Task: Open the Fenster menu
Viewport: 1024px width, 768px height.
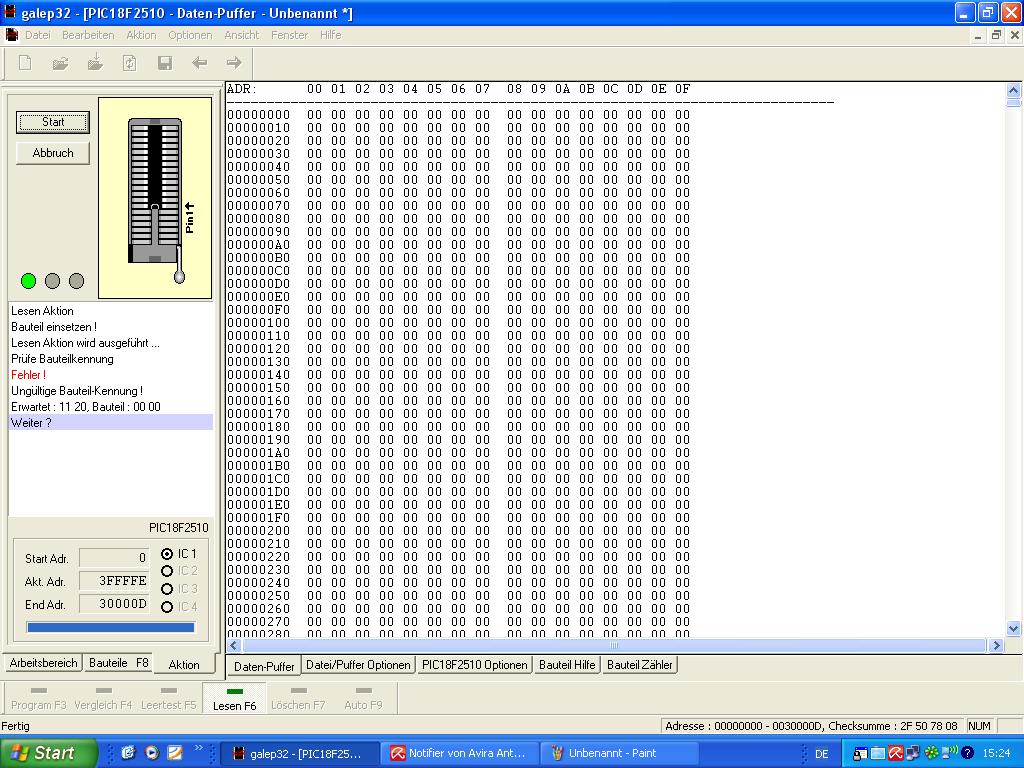Action: coord(289,35)
